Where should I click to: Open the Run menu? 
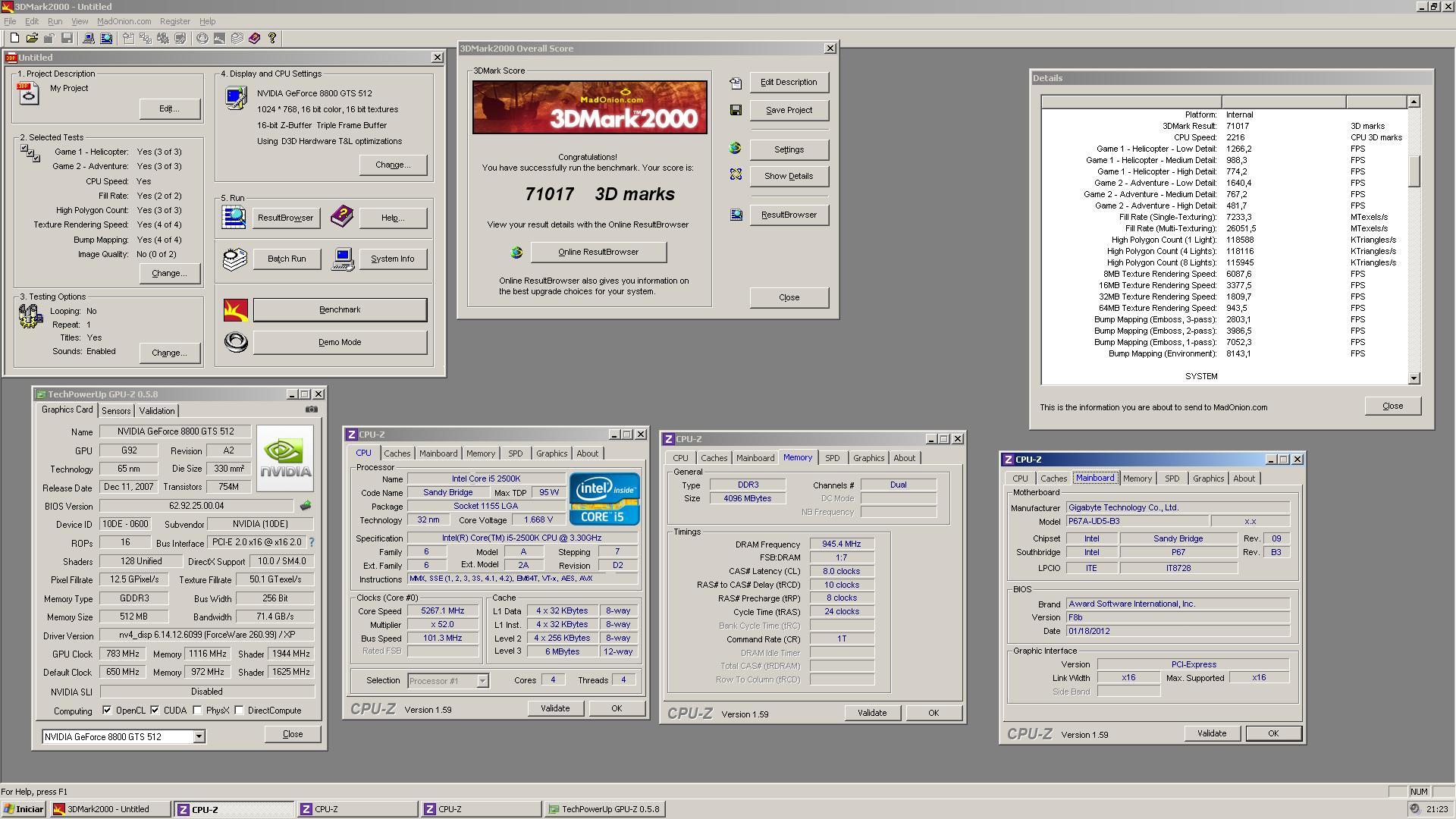pos(55,21)
